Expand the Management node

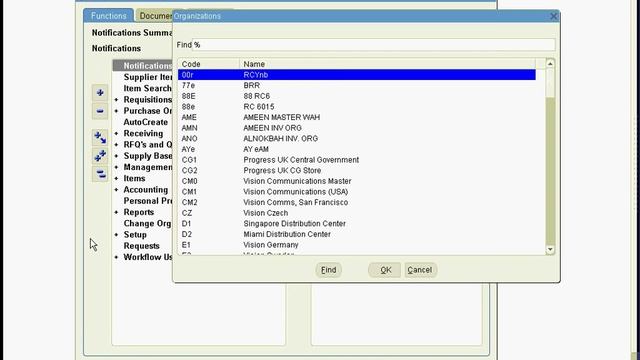point(116,167)
